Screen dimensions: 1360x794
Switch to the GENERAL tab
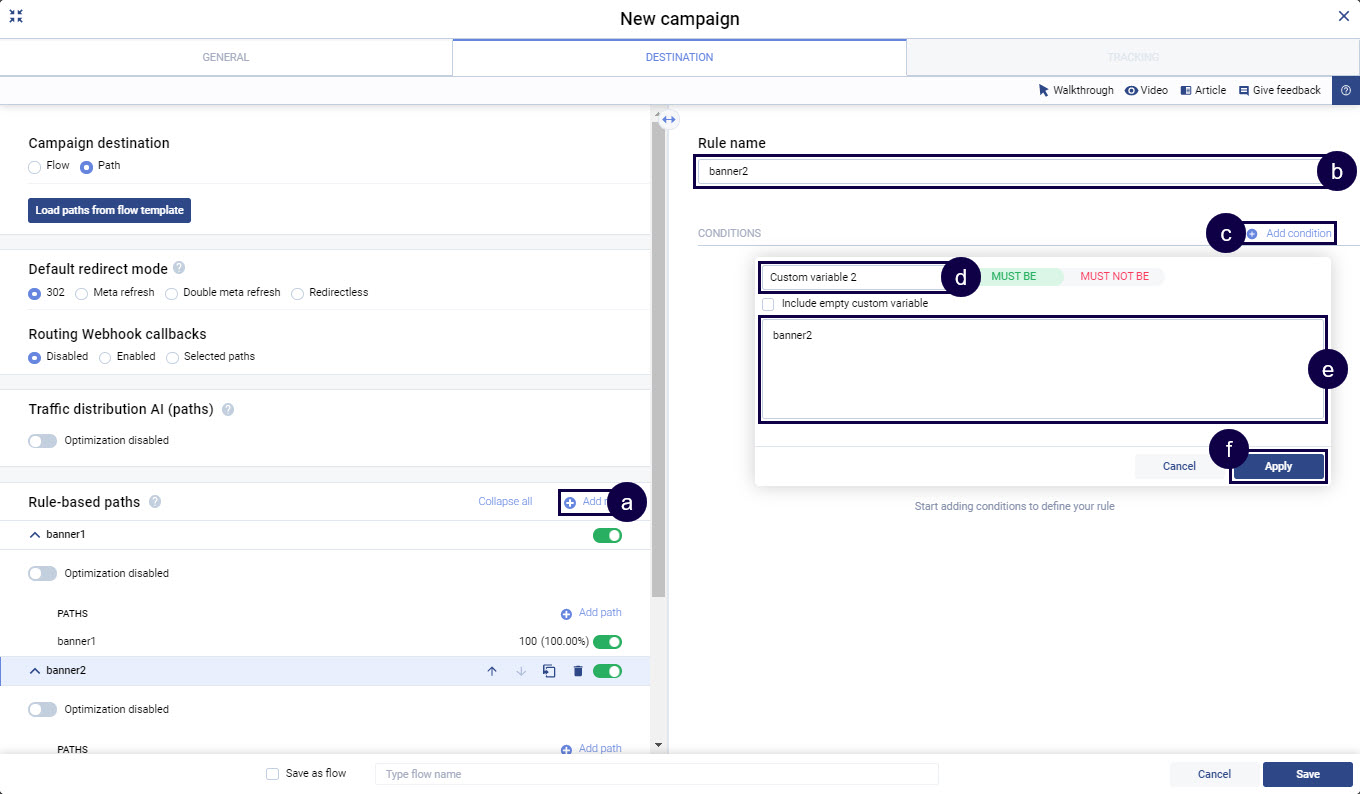(x=226, y=57)
